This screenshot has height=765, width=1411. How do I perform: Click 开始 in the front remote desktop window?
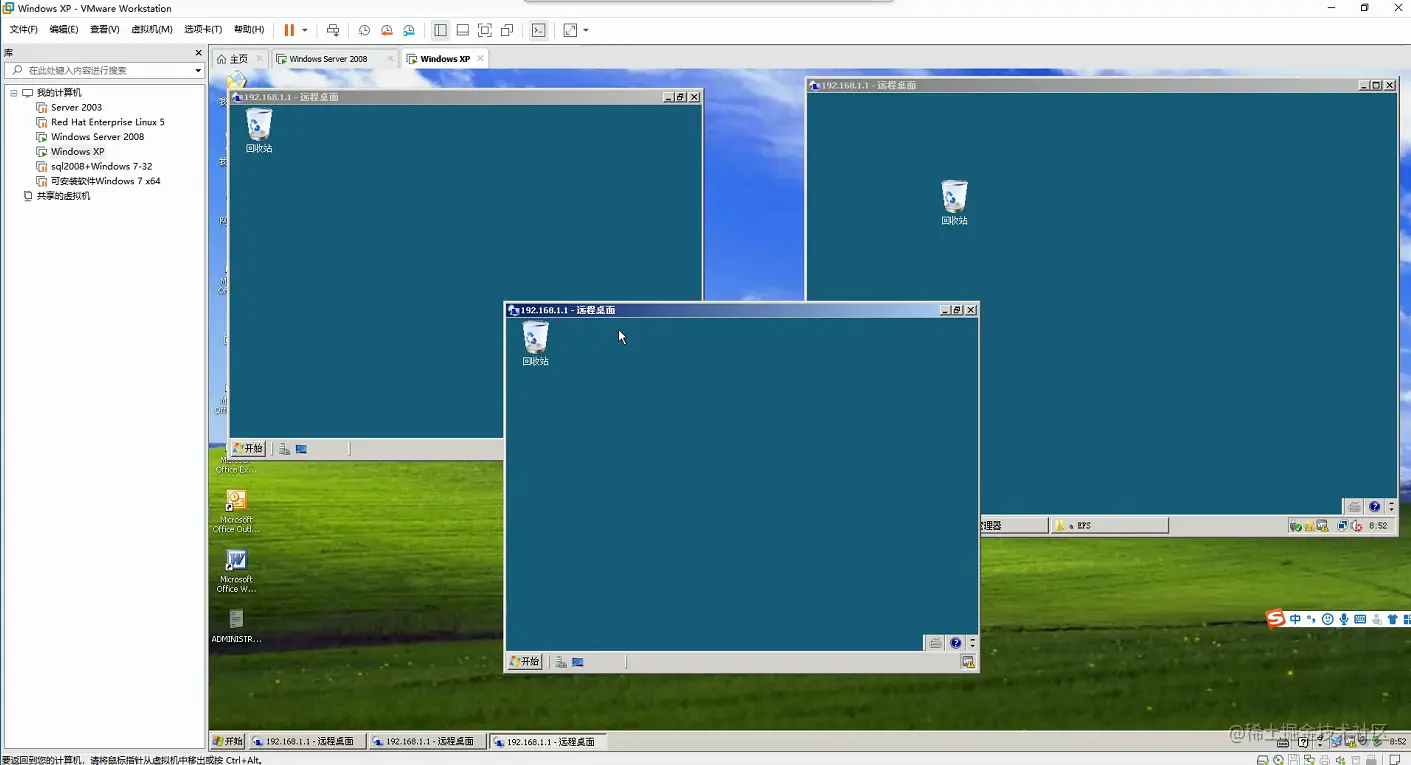tap(525, 662)
